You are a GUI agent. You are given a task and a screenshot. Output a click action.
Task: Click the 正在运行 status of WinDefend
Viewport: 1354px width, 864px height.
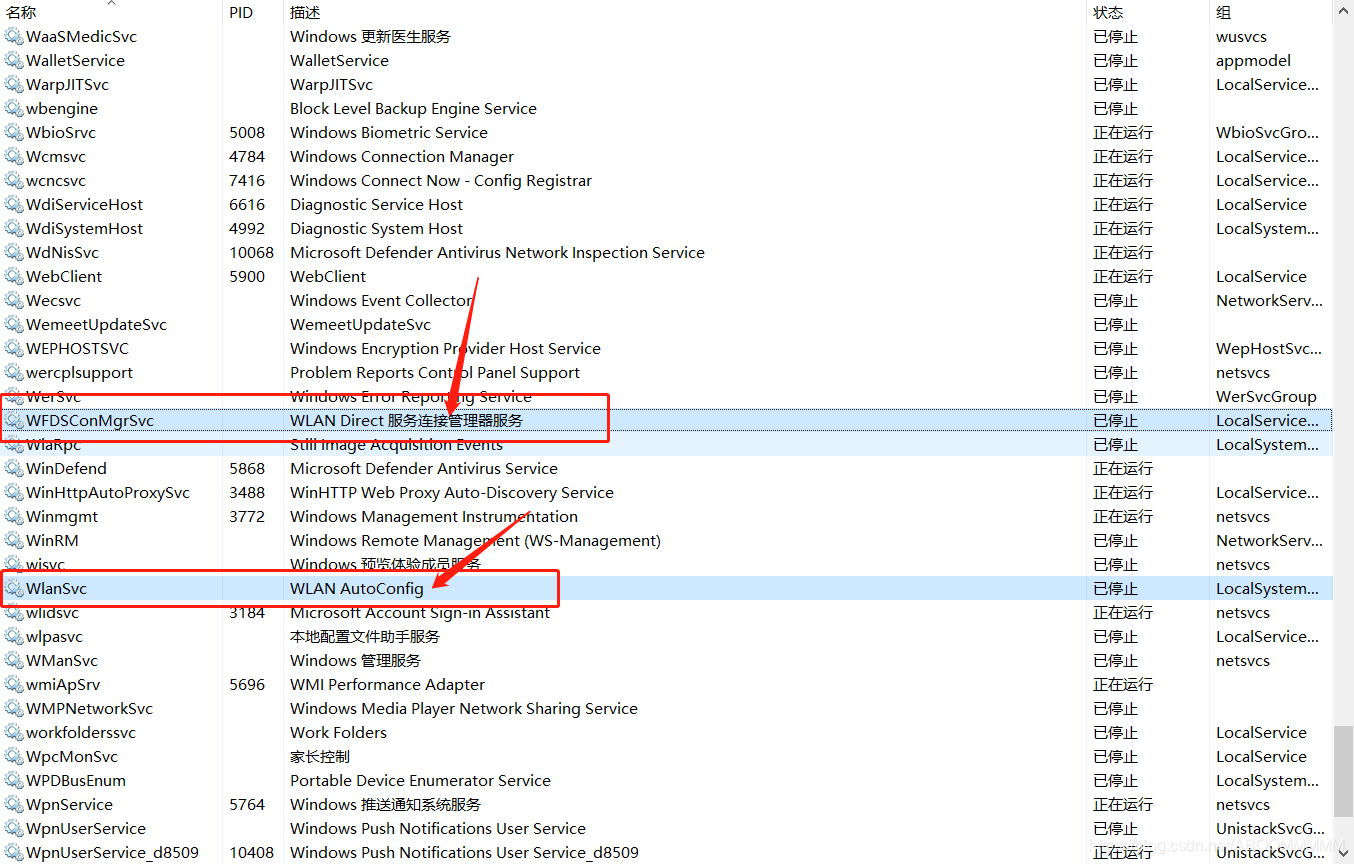(x=1123, y=468)
